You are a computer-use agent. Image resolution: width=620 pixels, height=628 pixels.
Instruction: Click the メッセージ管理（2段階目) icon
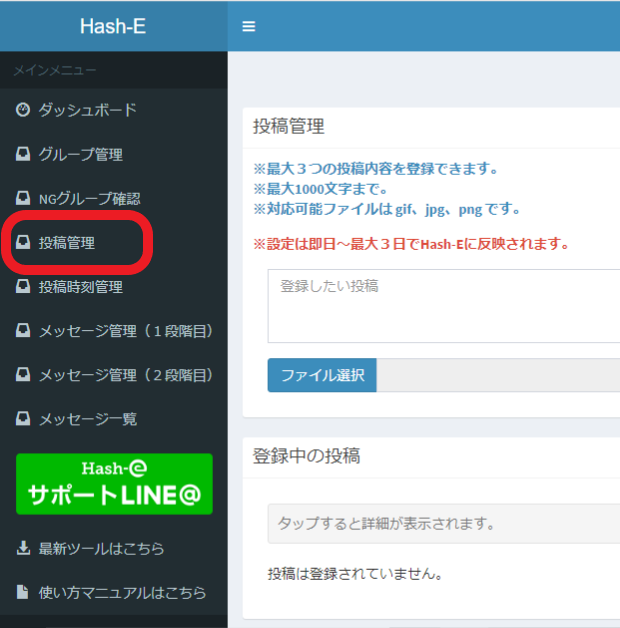23,374
